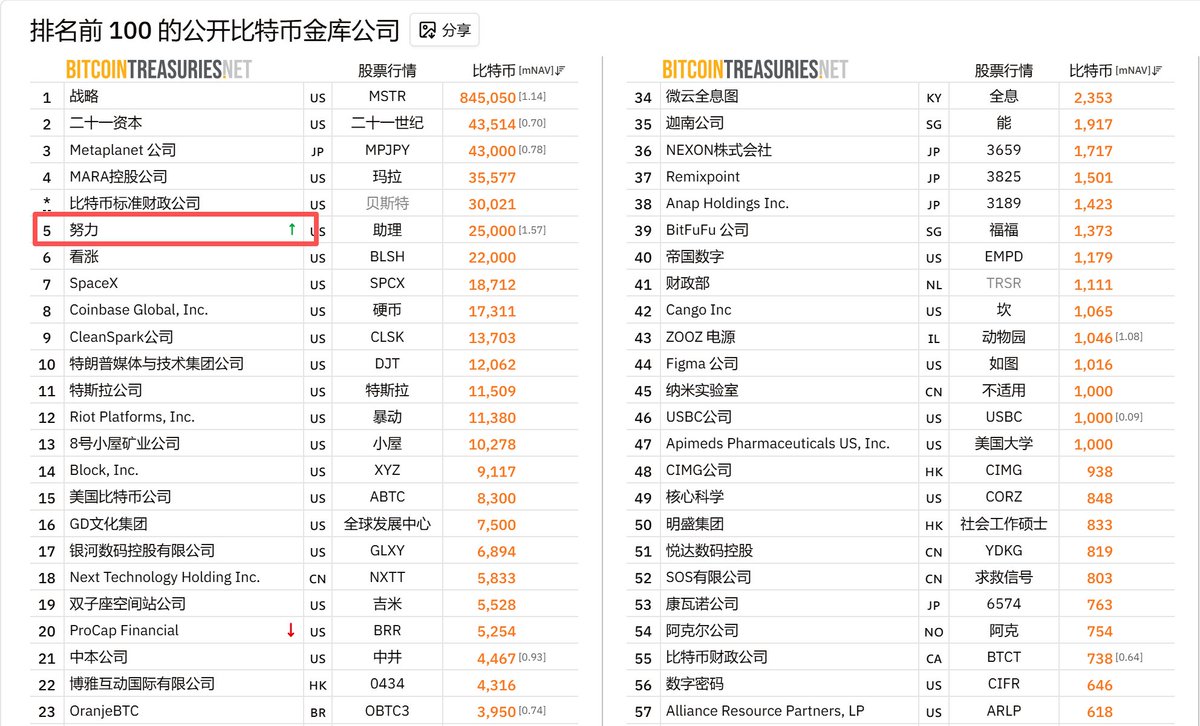Click the DJT ticker symbol

click(388, 363)
